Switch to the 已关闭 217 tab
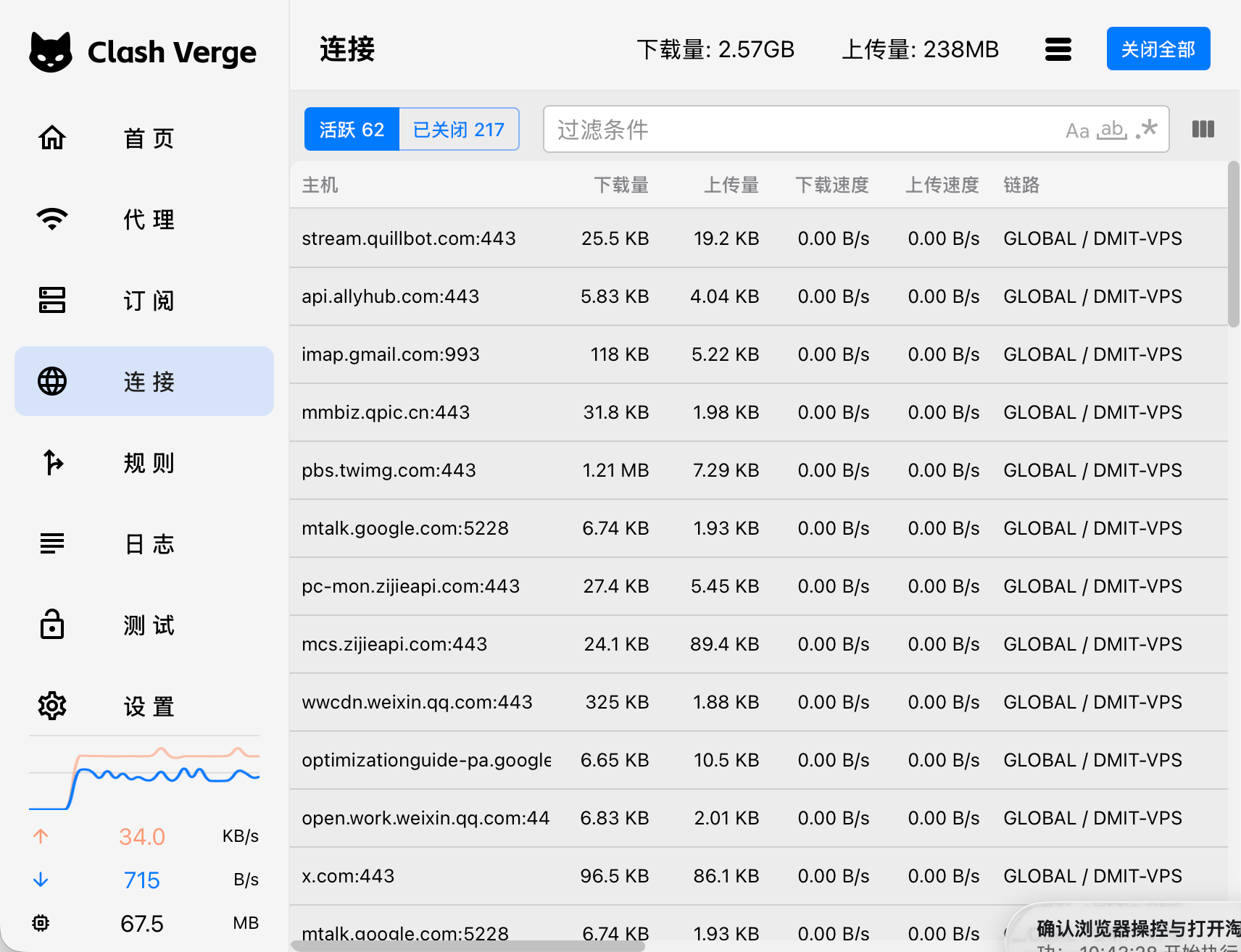Screen dimensions: 1241x952 pos(459,129)
